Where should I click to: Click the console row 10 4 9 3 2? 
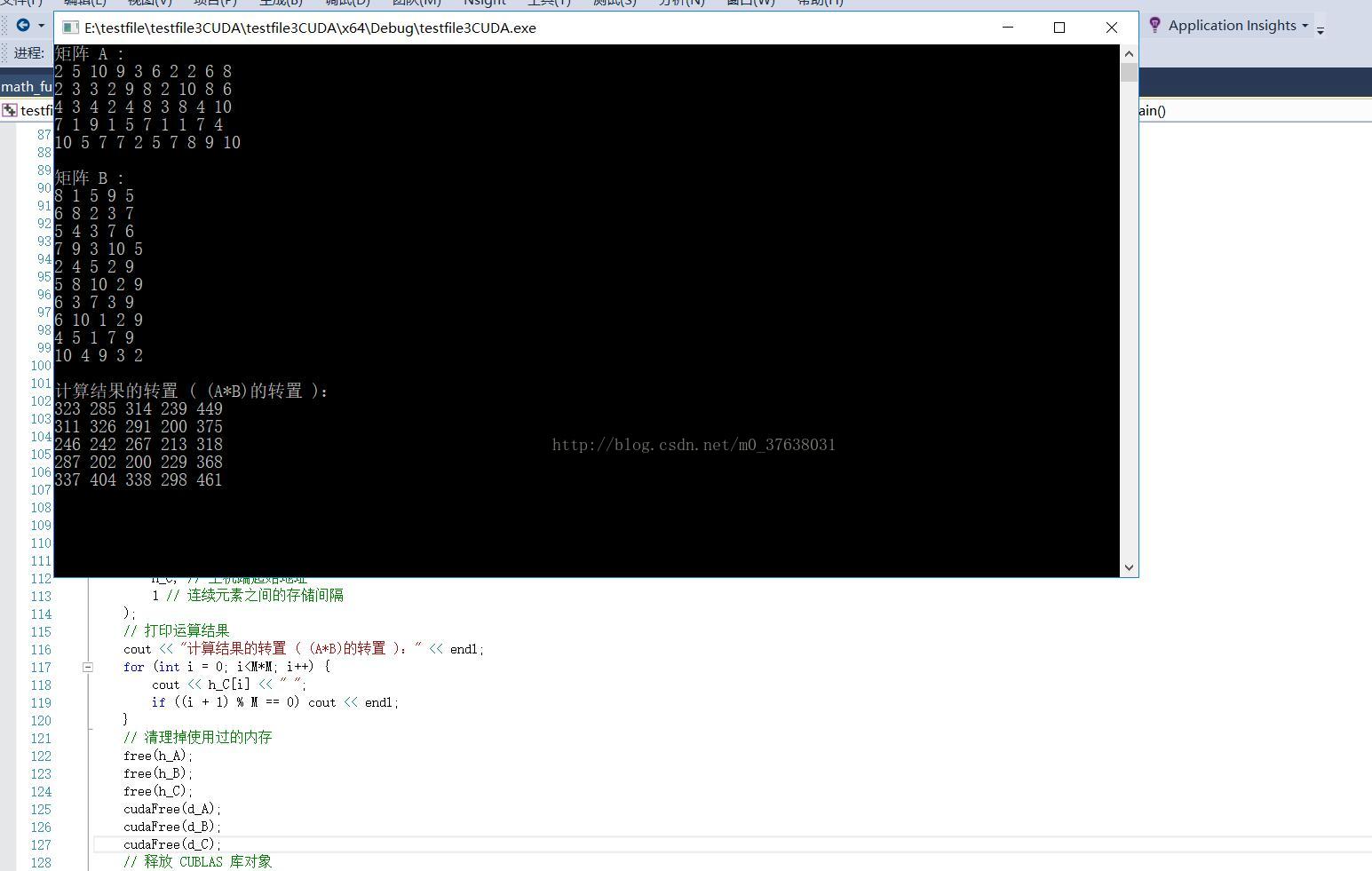[99, 356]
